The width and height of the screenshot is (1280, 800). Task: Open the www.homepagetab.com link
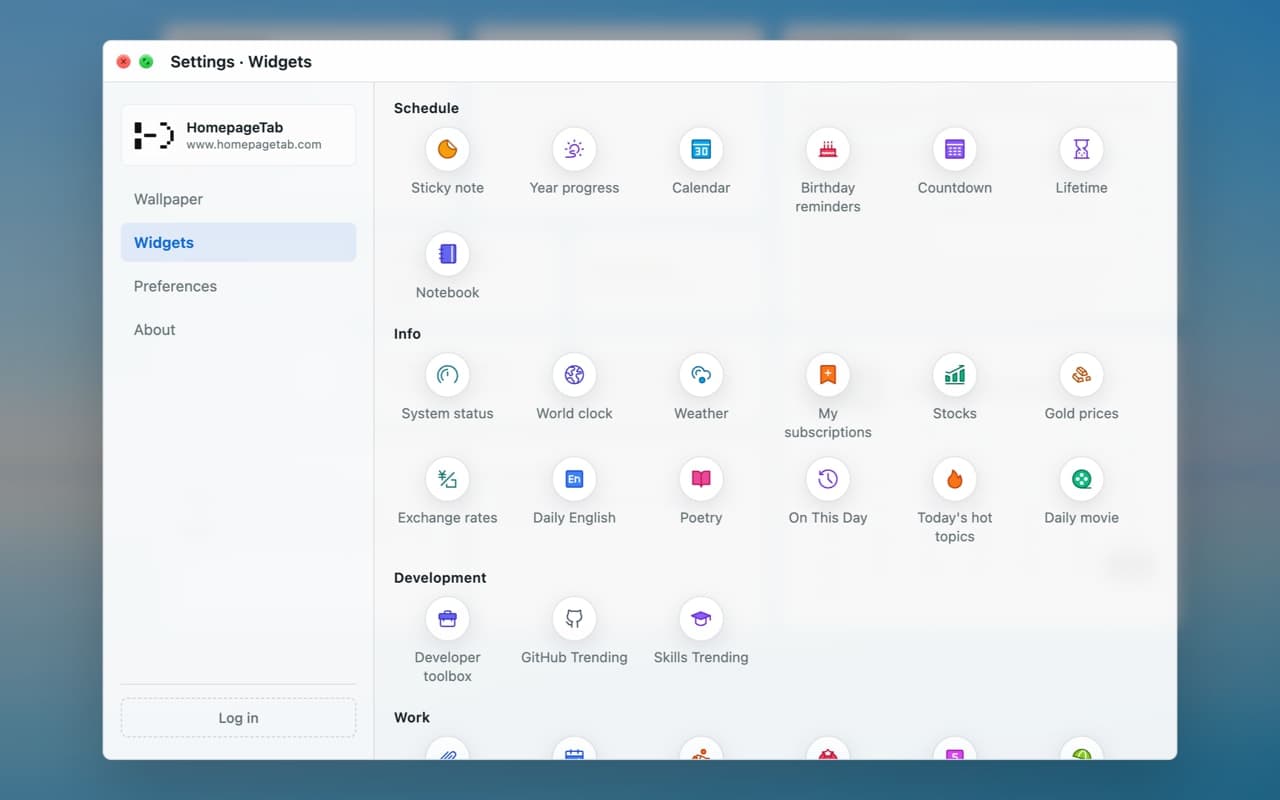[x=254, y=144]
